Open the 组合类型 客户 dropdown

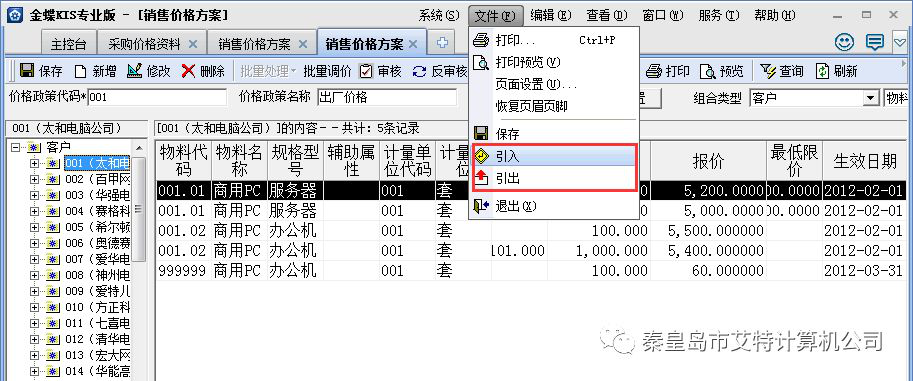(871, 98)
